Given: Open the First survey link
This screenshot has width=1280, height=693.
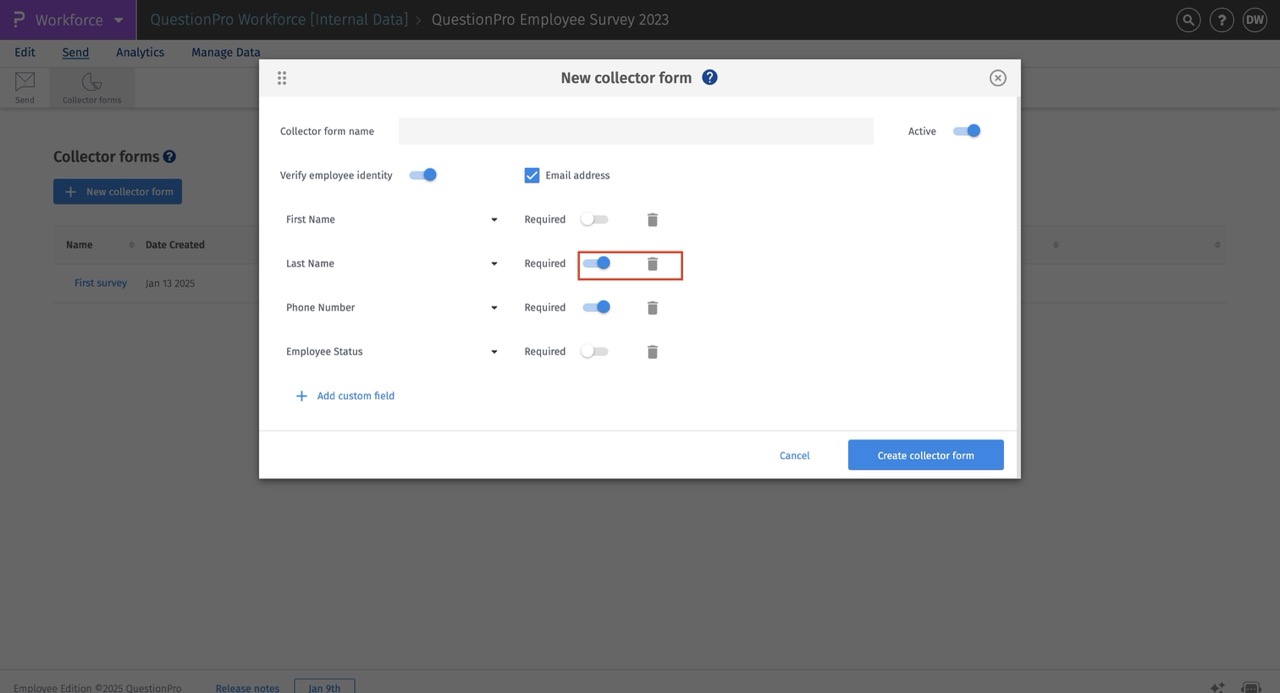Looking at the screenshot, I should tap(100, 283).
